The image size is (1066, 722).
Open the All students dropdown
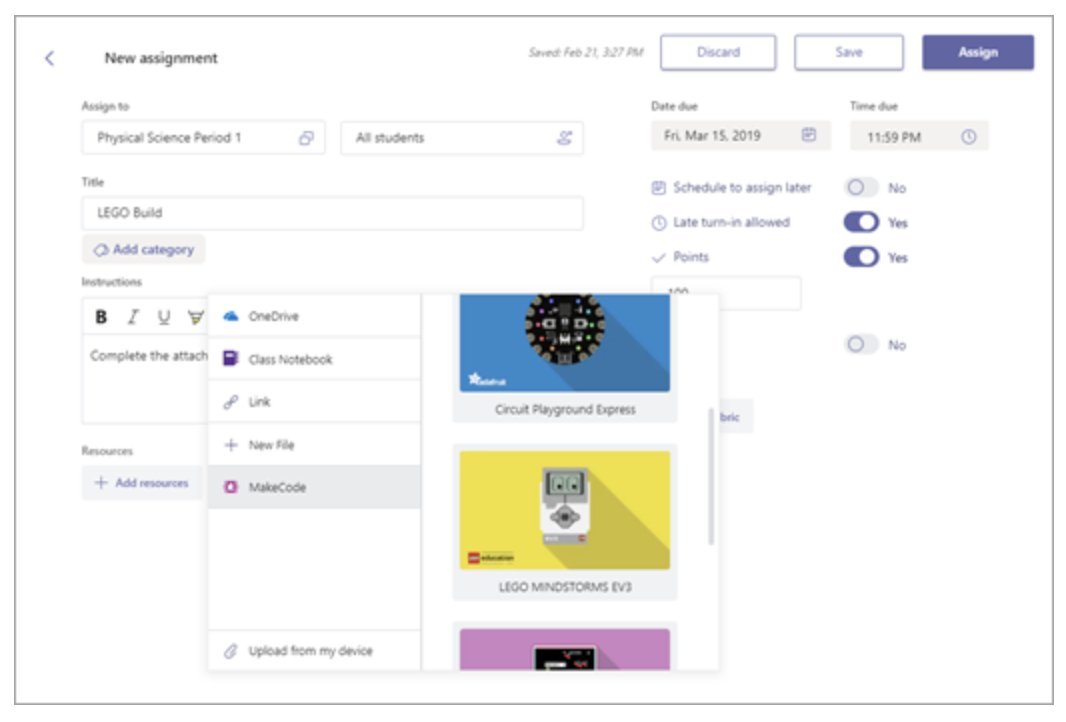(x=462, y=138)
